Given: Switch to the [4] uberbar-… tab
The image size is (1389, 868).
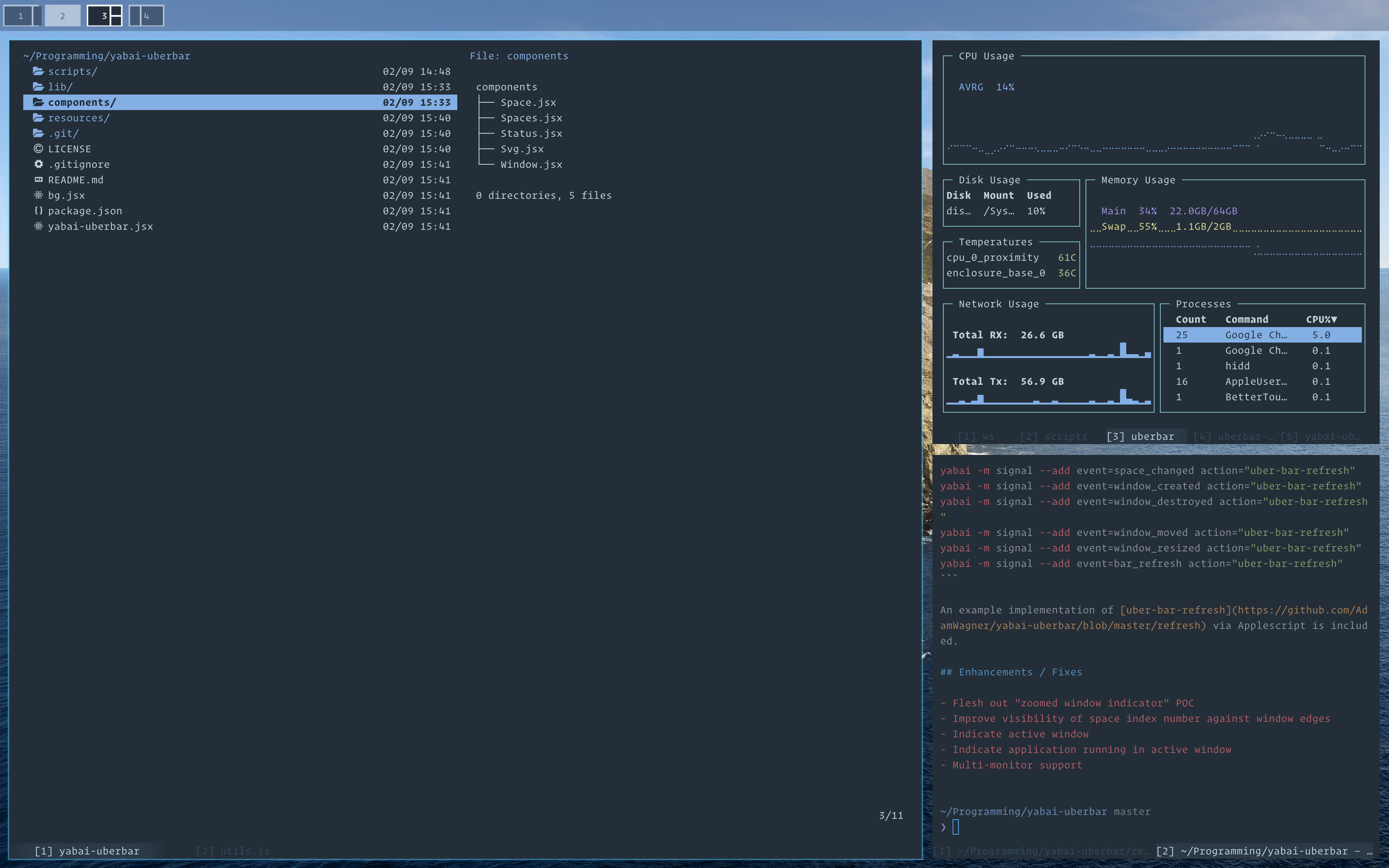Looking at the screenshot, I should pyautogui.click(x=1233, y=436).
